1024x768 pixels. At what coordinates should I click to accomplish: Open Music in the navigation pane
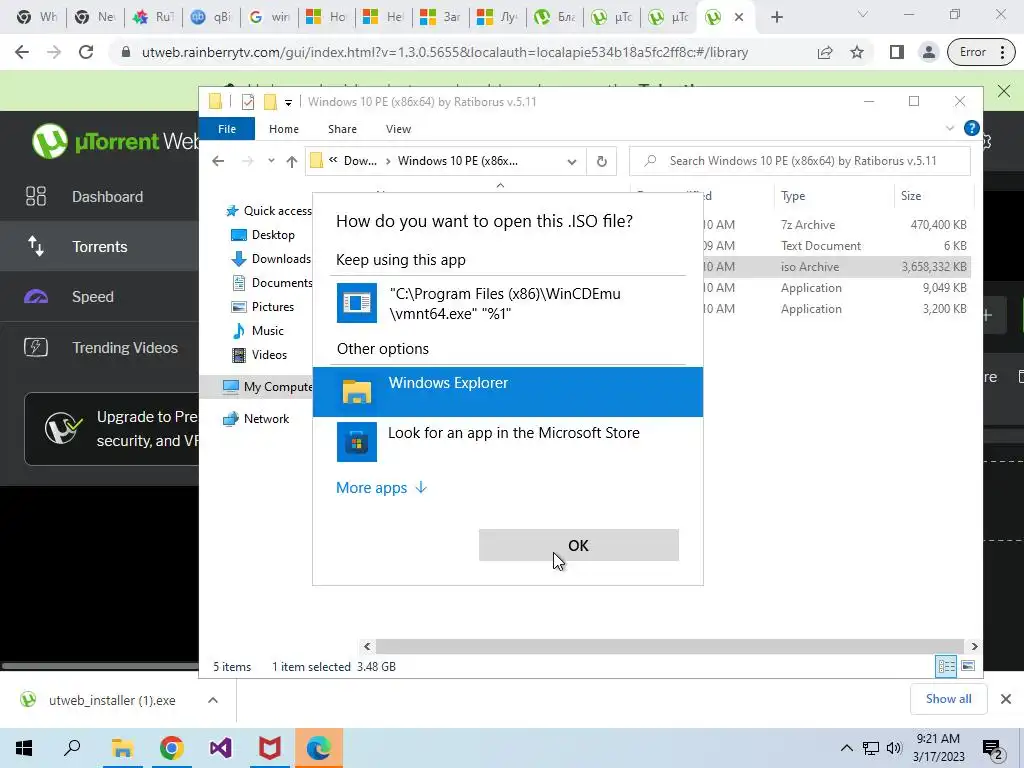pos(258,330)
